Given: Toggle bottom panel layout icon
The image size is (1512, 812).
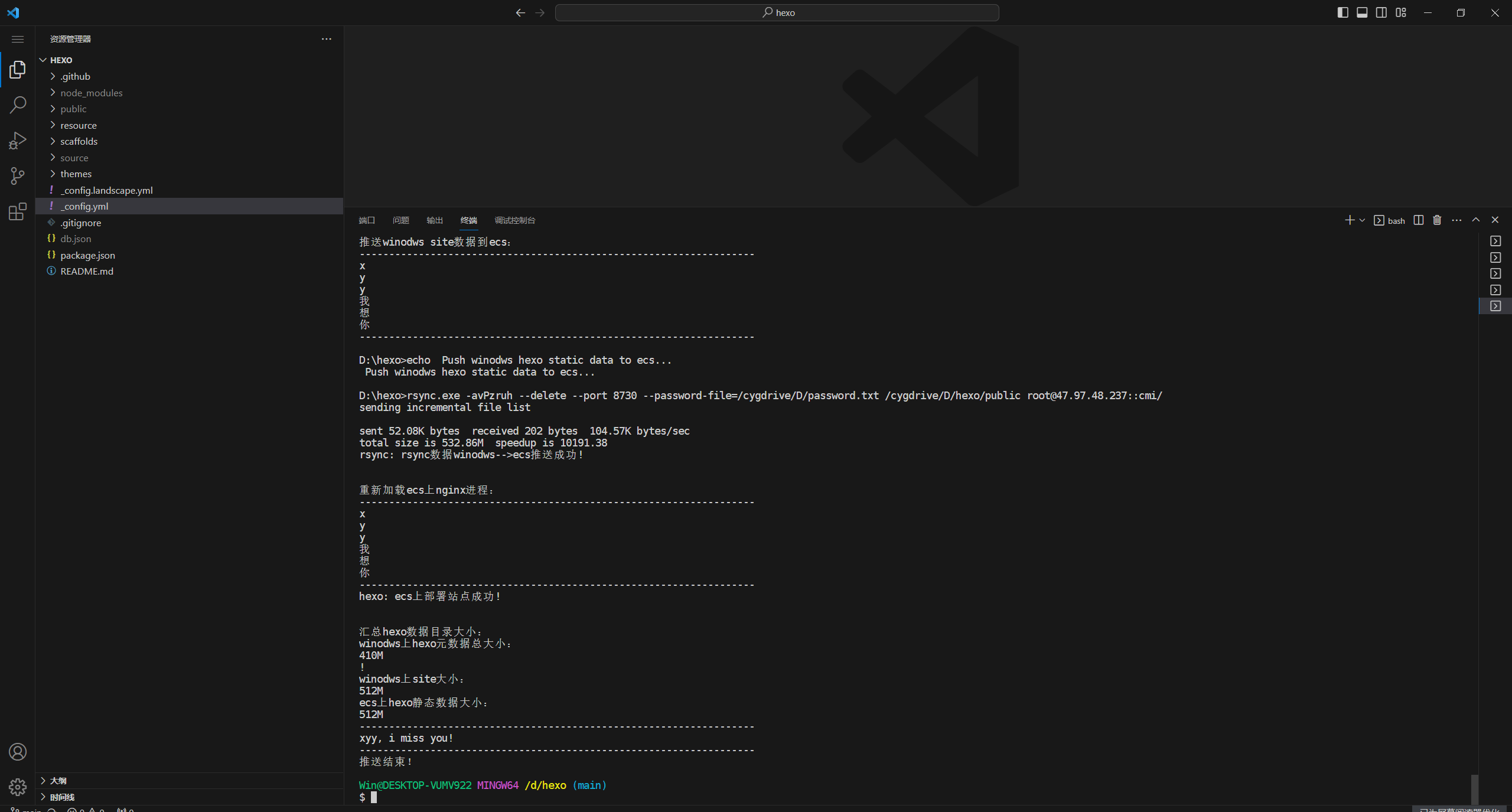Looking at the screenshot, I should 1362,12.
